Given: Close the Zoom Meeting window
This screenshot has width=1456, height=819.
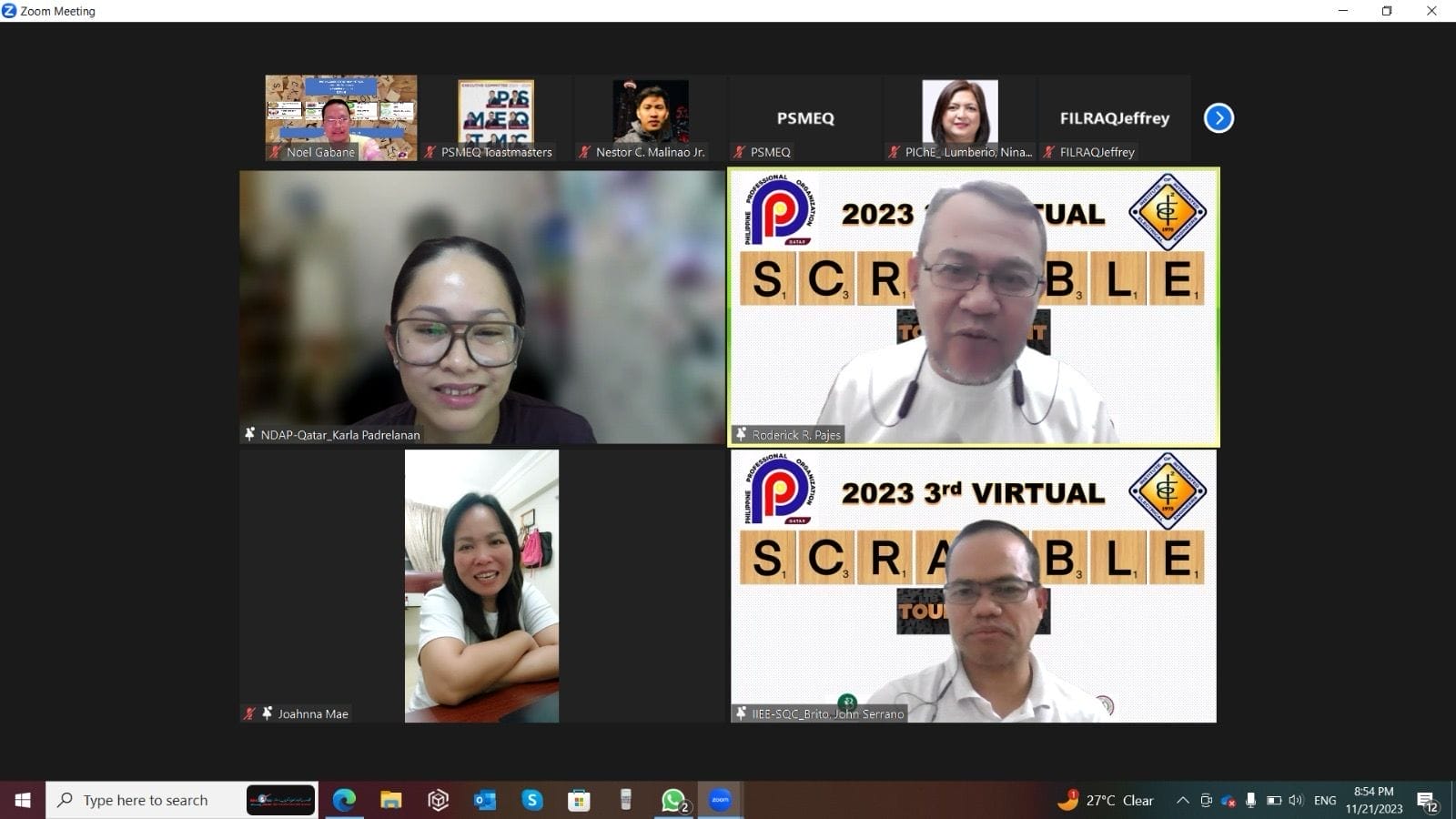Looking at the screenshot, I should tap(1431, 11).
